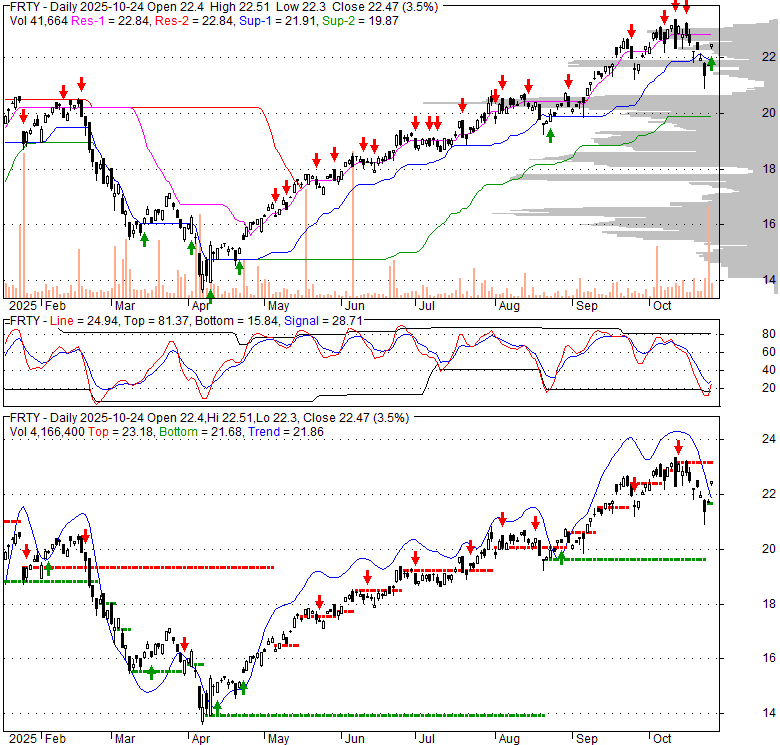Click the May label on the bottom chart time axis
Viewport: 780px width, 745px height.
click(279, 739)
